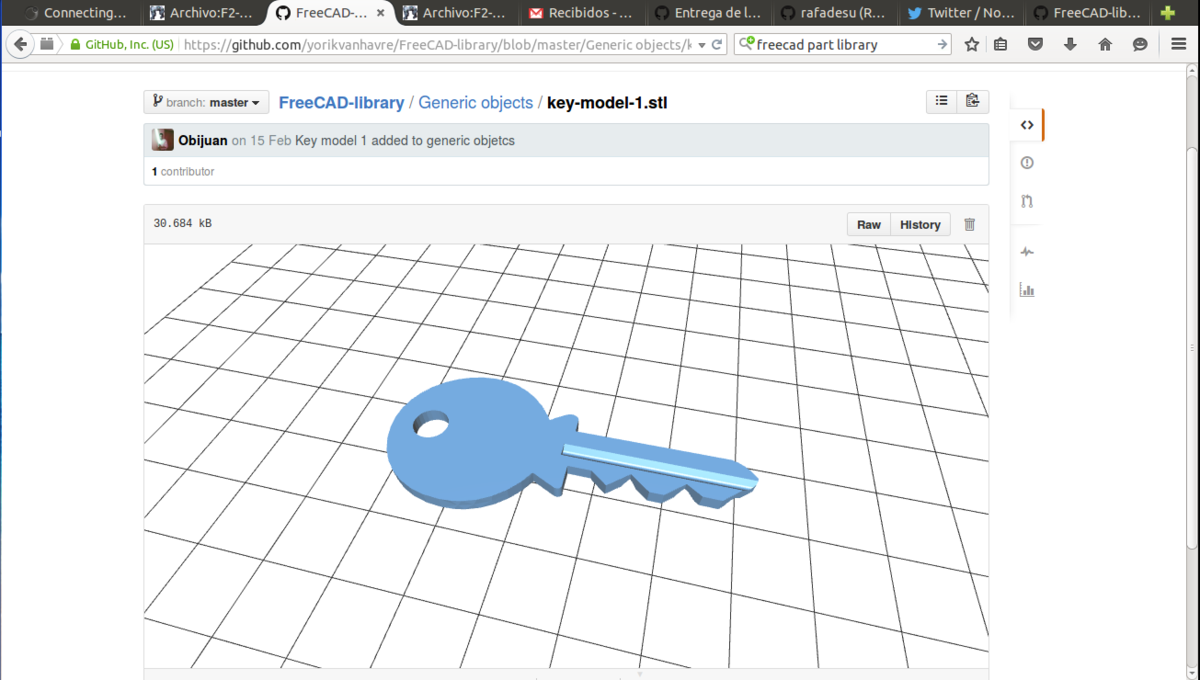Image resolution: width=1200 pixels, height=680 pixels.
Task: Go to the Firefox home icon
Action: coord(1105,45)
